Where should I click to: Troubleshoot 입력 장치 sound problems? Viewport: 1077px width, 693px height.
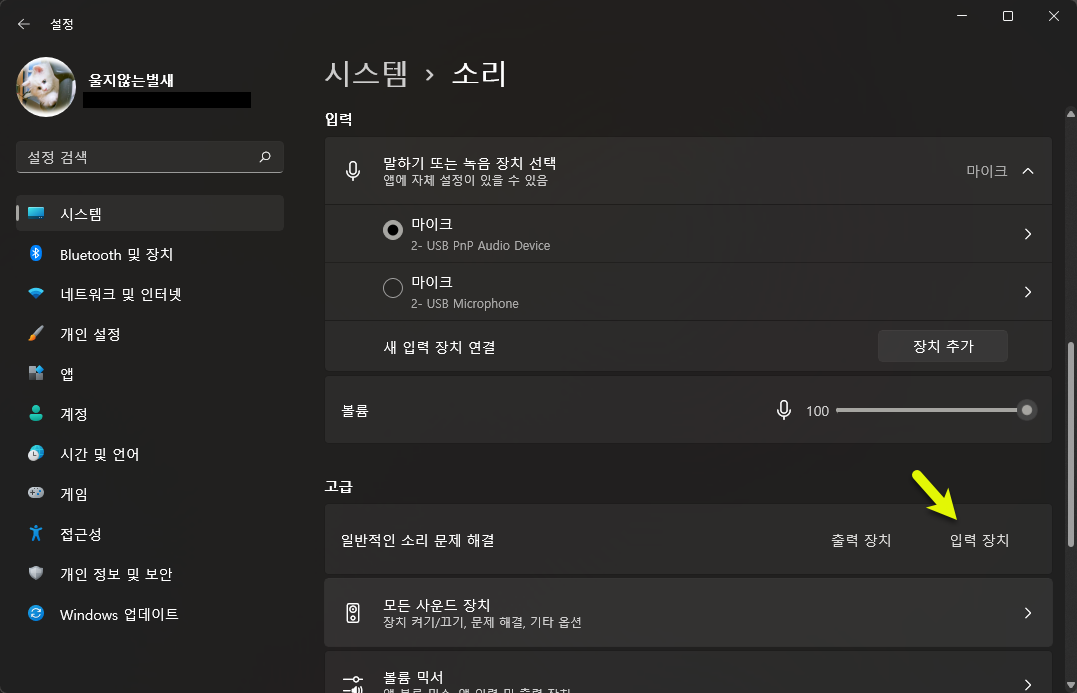[979, 541]
